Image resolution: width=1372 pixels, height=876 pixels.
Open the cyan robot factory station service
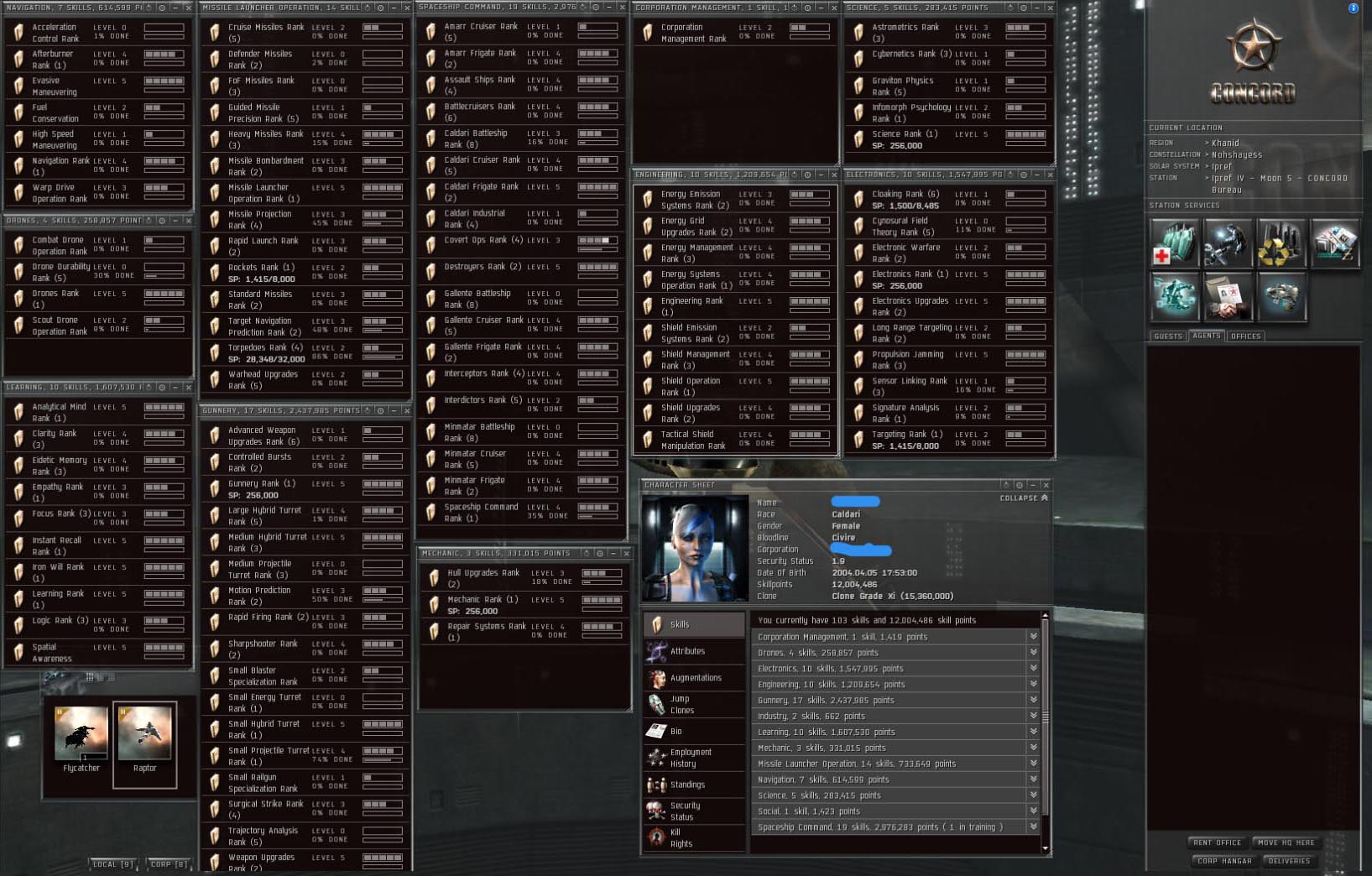tap(1173, 297)
